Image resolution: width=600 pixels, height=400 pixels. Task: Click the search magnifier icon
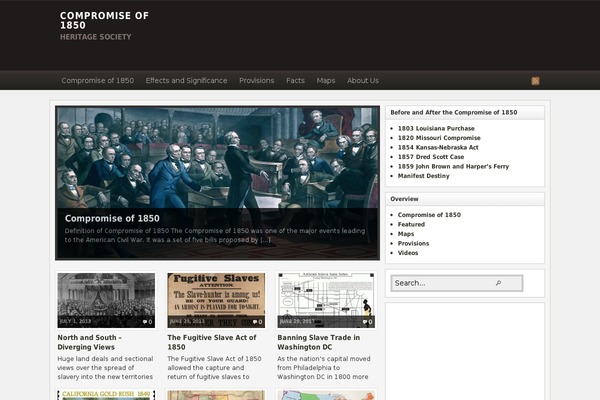pyautogui.click(x=498, y=283)
